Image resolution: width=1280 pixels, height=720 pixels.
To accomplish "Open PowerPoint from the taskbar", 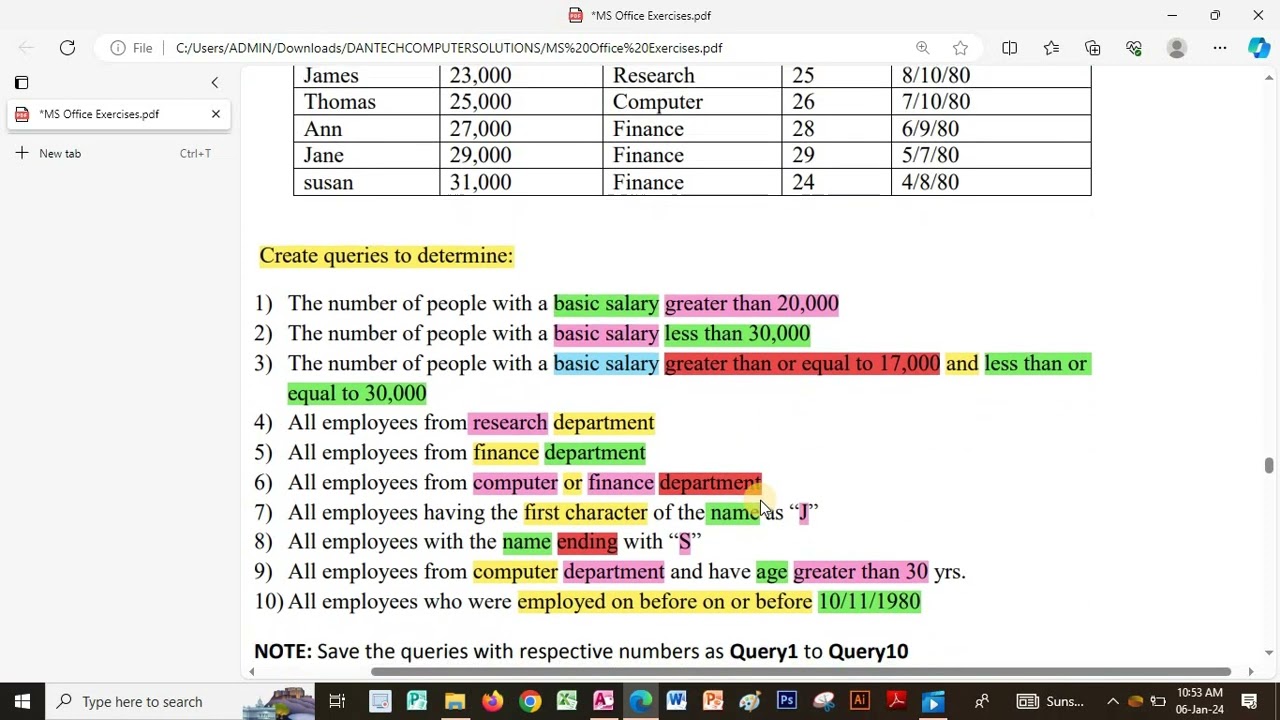I will 713,701.
